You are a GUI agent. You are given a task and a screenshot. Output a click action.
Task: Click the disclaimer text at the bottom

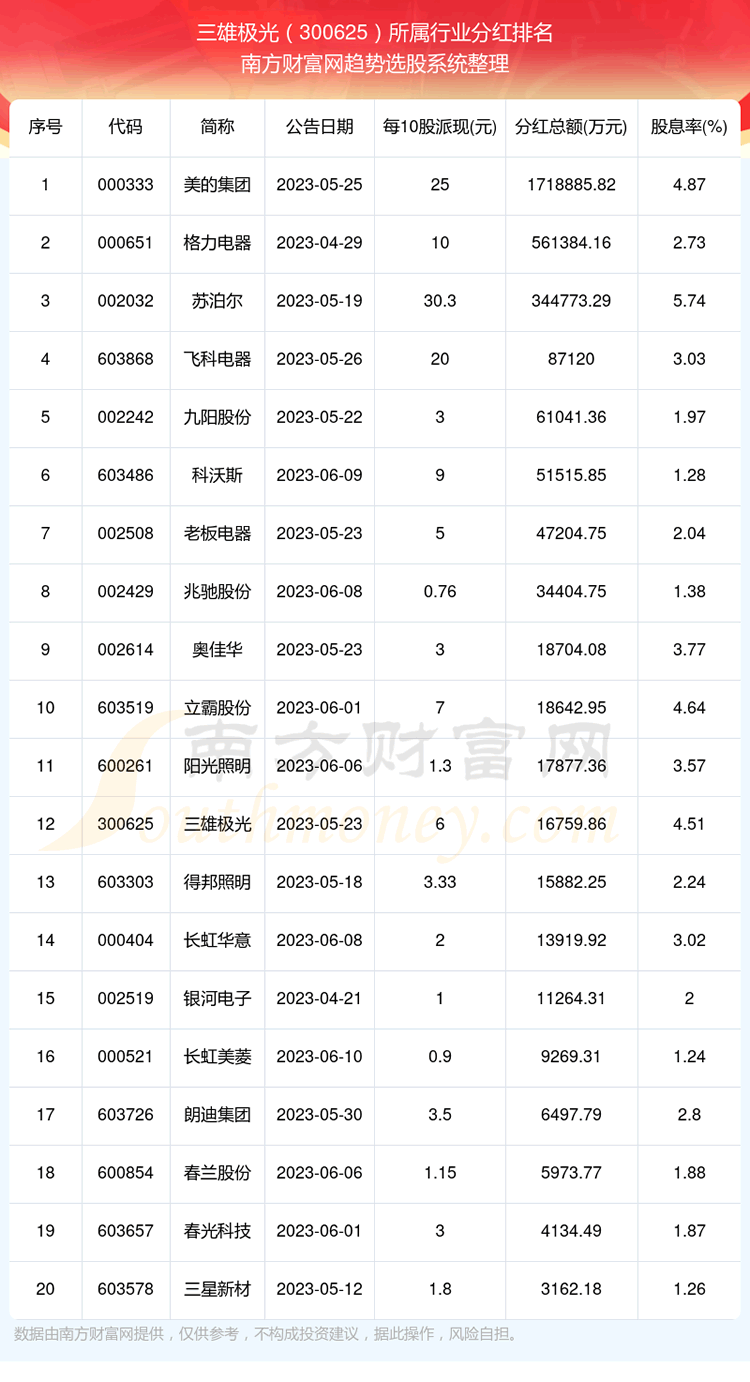[266, 1334]
